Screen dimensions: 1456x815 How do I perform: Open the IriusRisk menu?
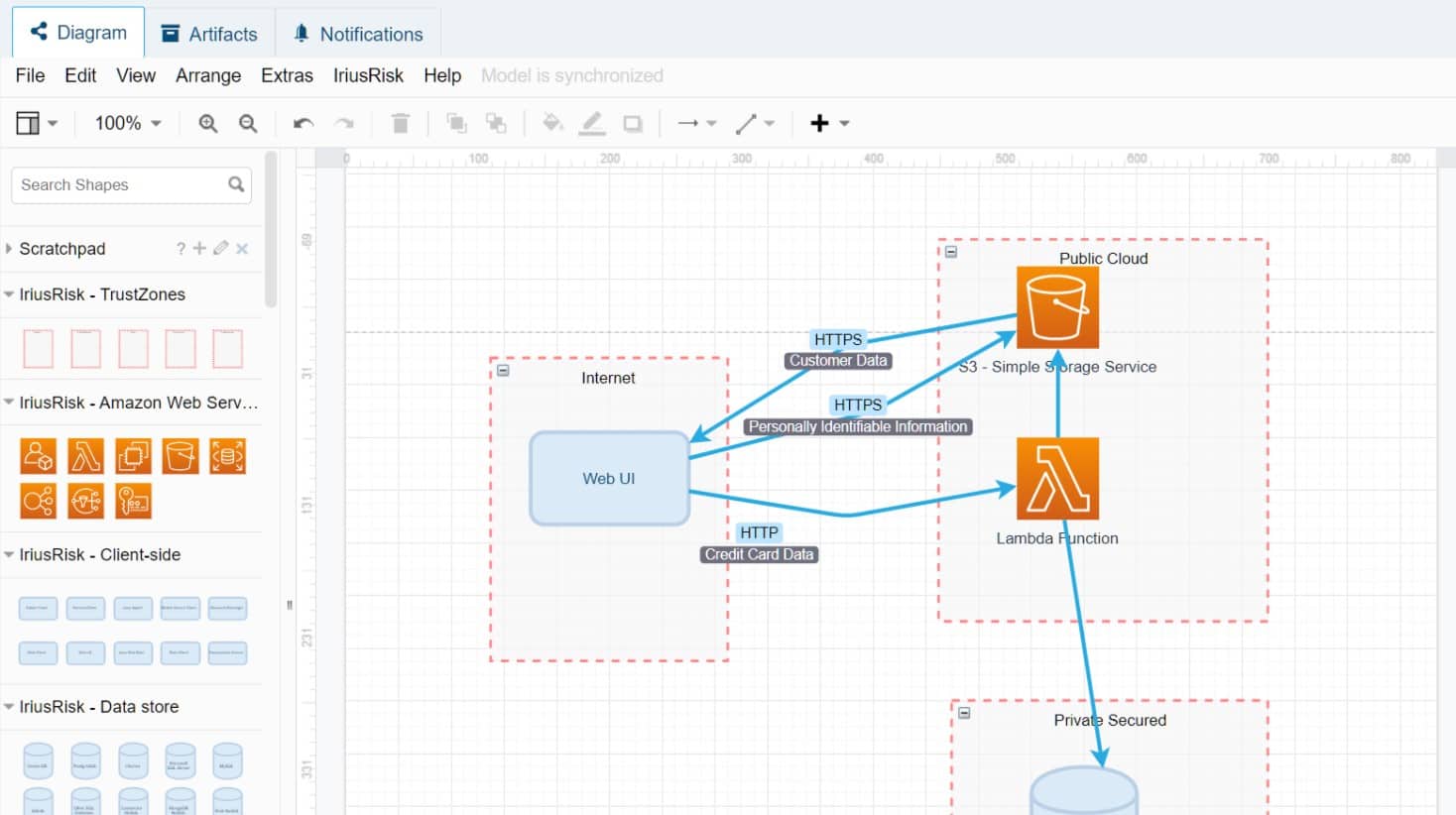[x=368, y=75]
